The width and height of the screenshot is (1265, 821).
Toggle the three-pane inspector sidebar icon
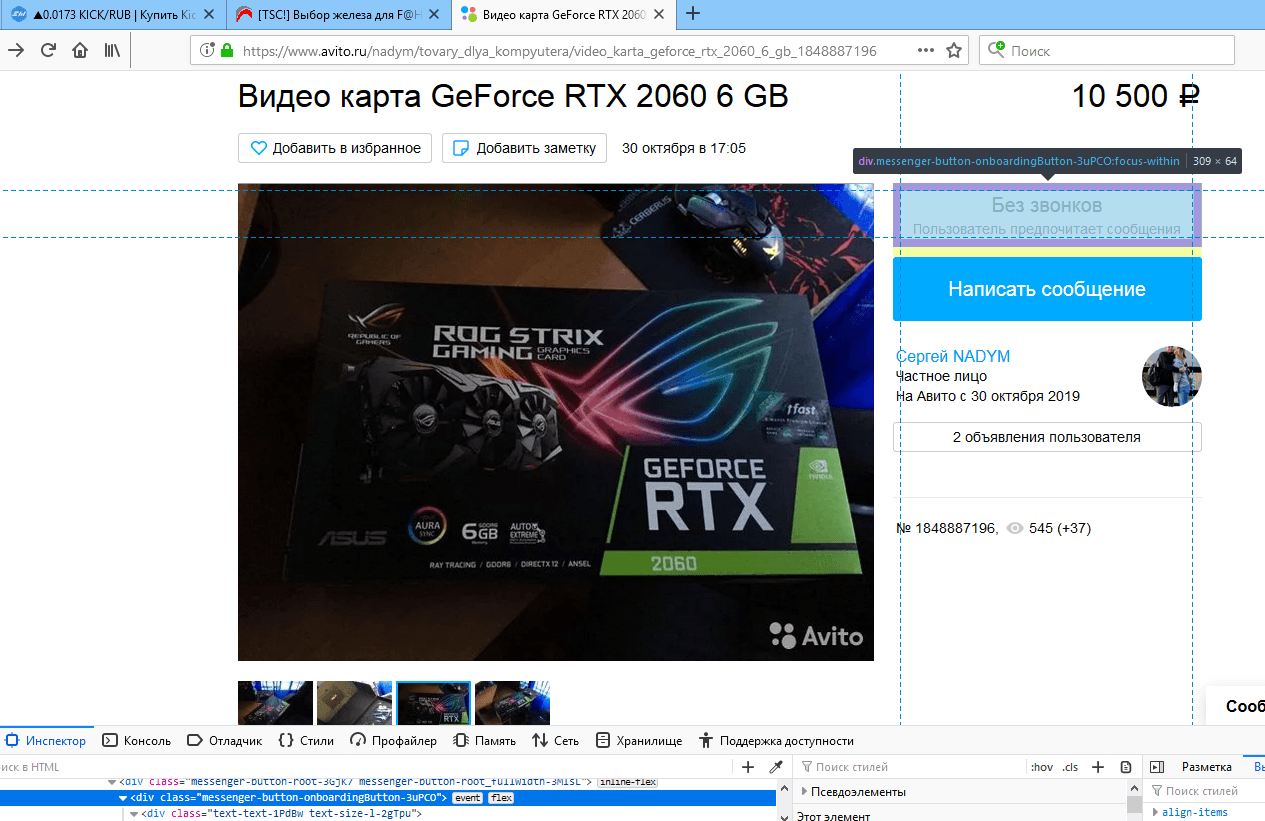coord(1157,767)
